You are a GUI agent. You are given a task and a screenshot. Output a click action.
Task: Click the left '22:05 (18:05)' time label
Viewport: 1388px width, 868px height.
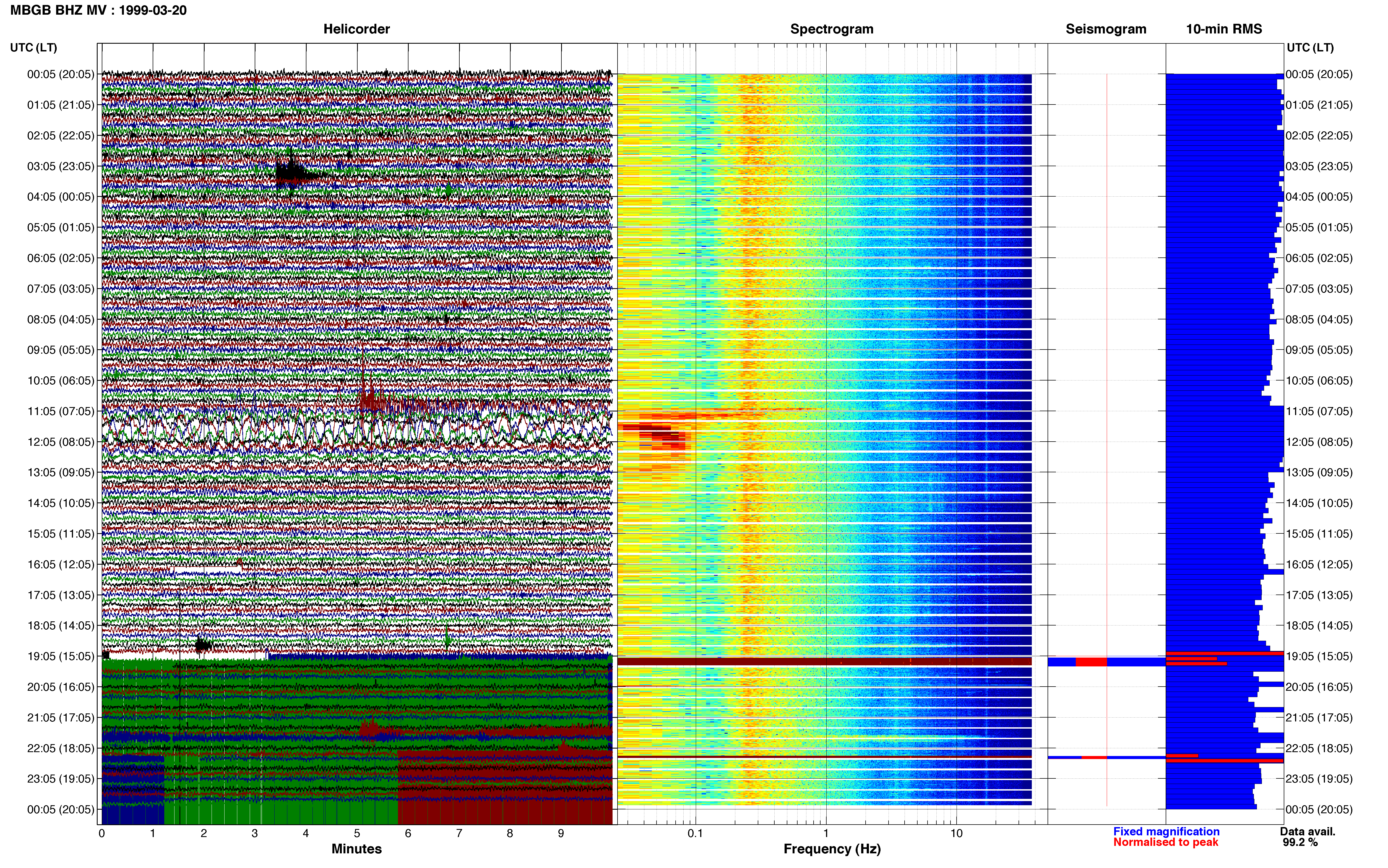point(61,748)
